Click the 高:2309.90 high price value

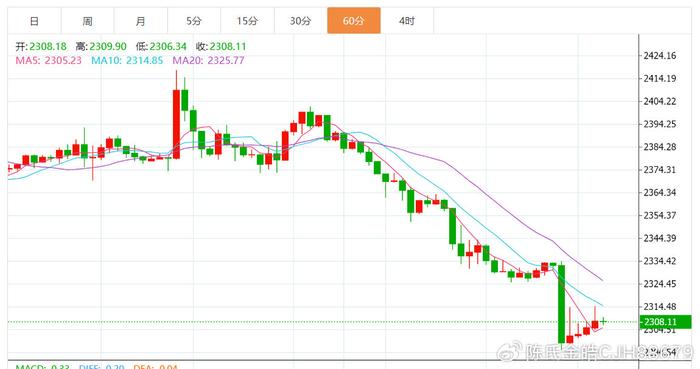tap(101, 46)
